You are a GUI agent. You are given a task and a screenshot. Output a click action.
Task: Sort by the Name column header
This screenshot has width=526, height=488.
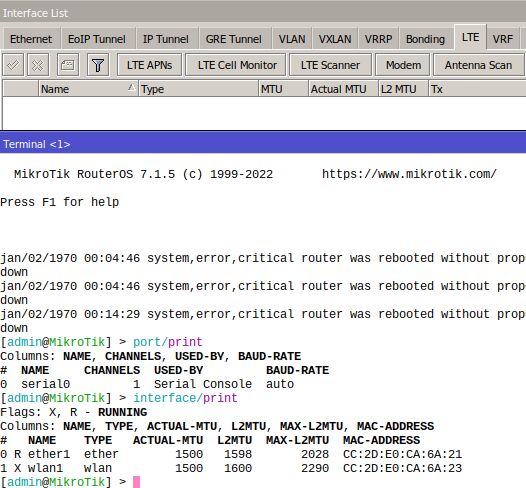click(x=88, y=89)
